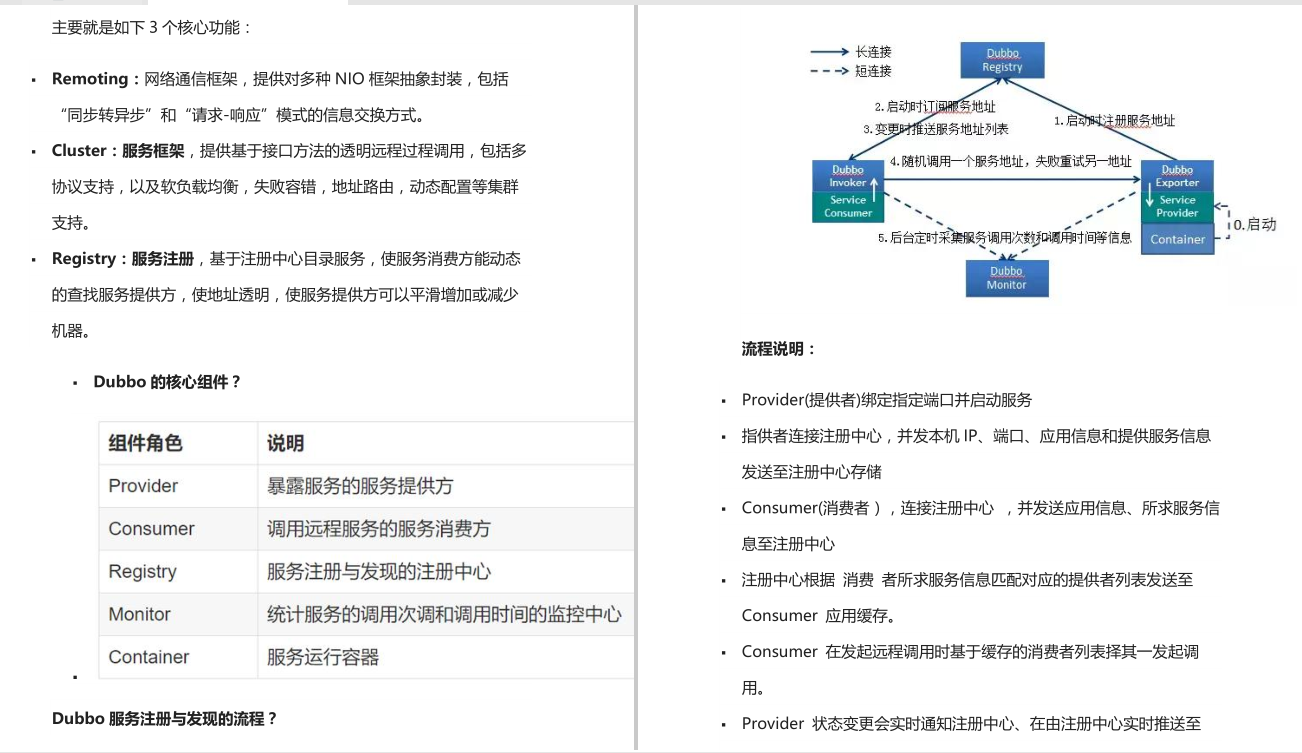Click the Dubbo Exporter box in diagram
Image resolution: width=1302 pixels, height=753 pixels.
pos(1177,176)
